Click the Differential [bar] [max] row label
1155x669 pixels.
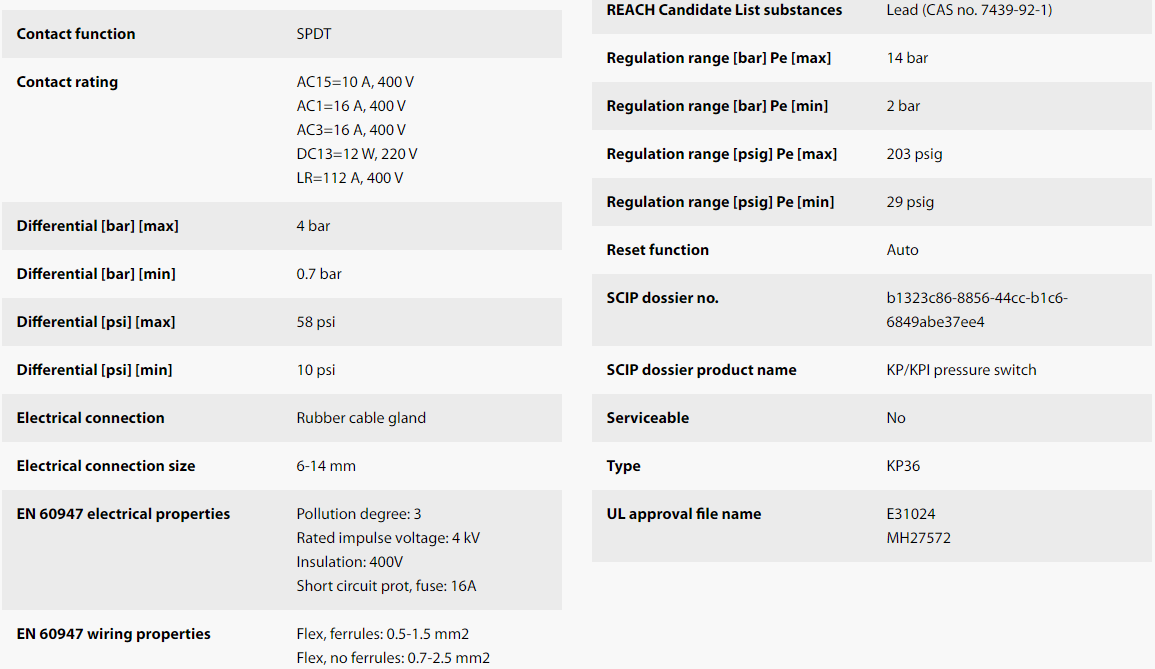97,226
